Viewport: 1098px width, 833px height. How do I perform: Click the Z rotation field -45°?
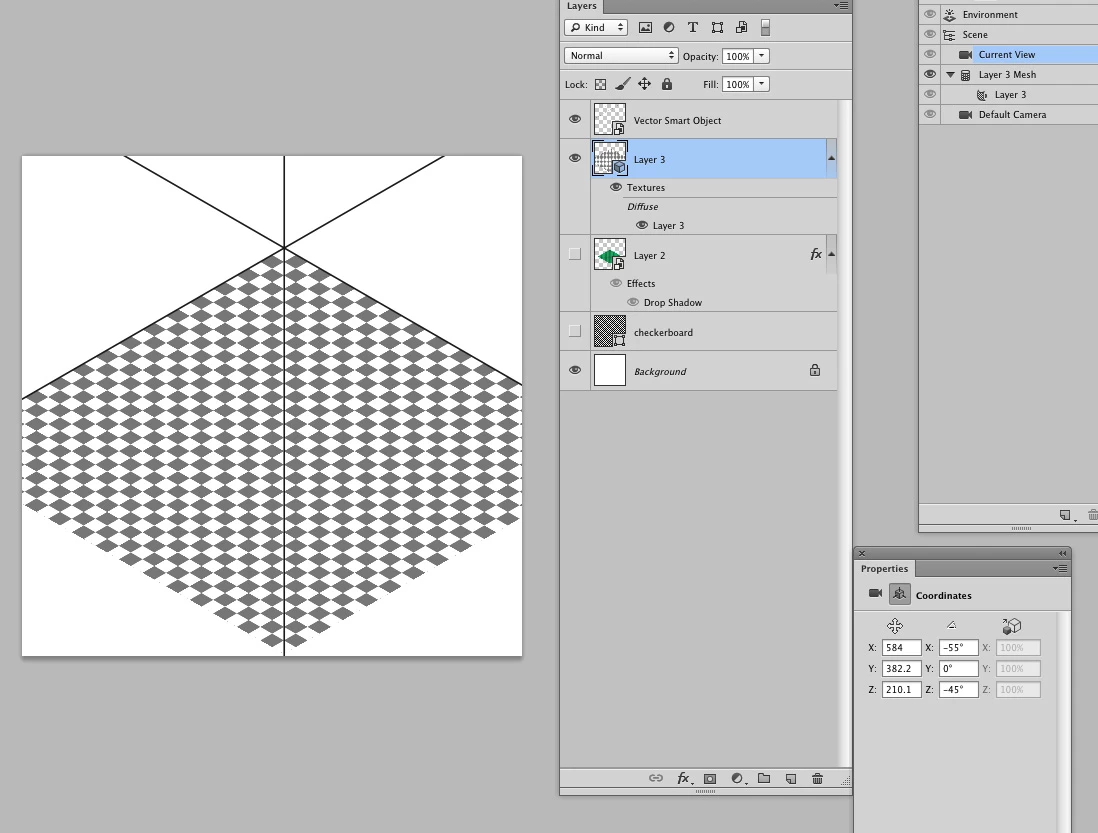tap(959, 690)
